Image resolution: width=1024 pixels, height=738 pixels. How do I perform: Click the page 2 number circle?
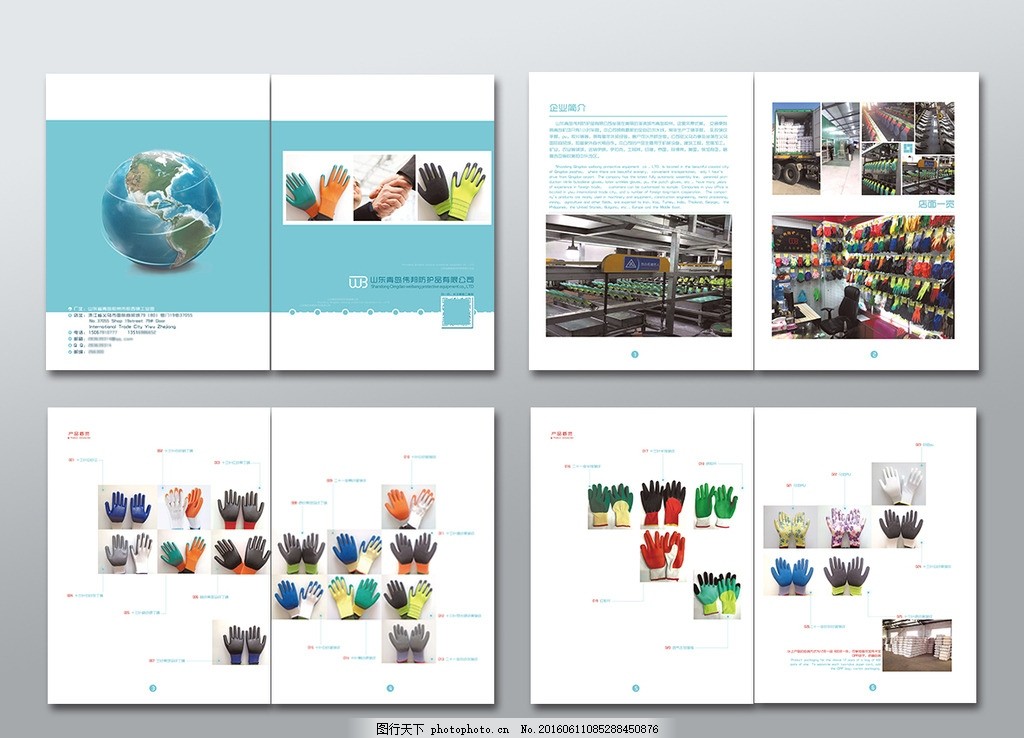tap(873, 354)
